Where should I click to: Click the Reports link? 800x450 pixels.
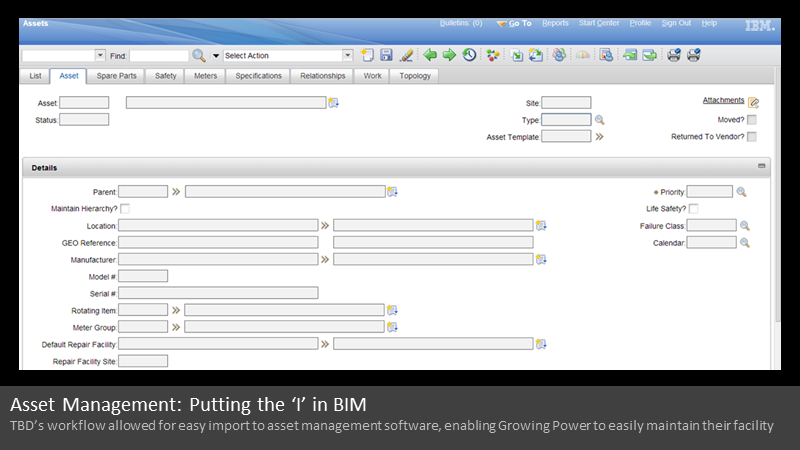555,23
